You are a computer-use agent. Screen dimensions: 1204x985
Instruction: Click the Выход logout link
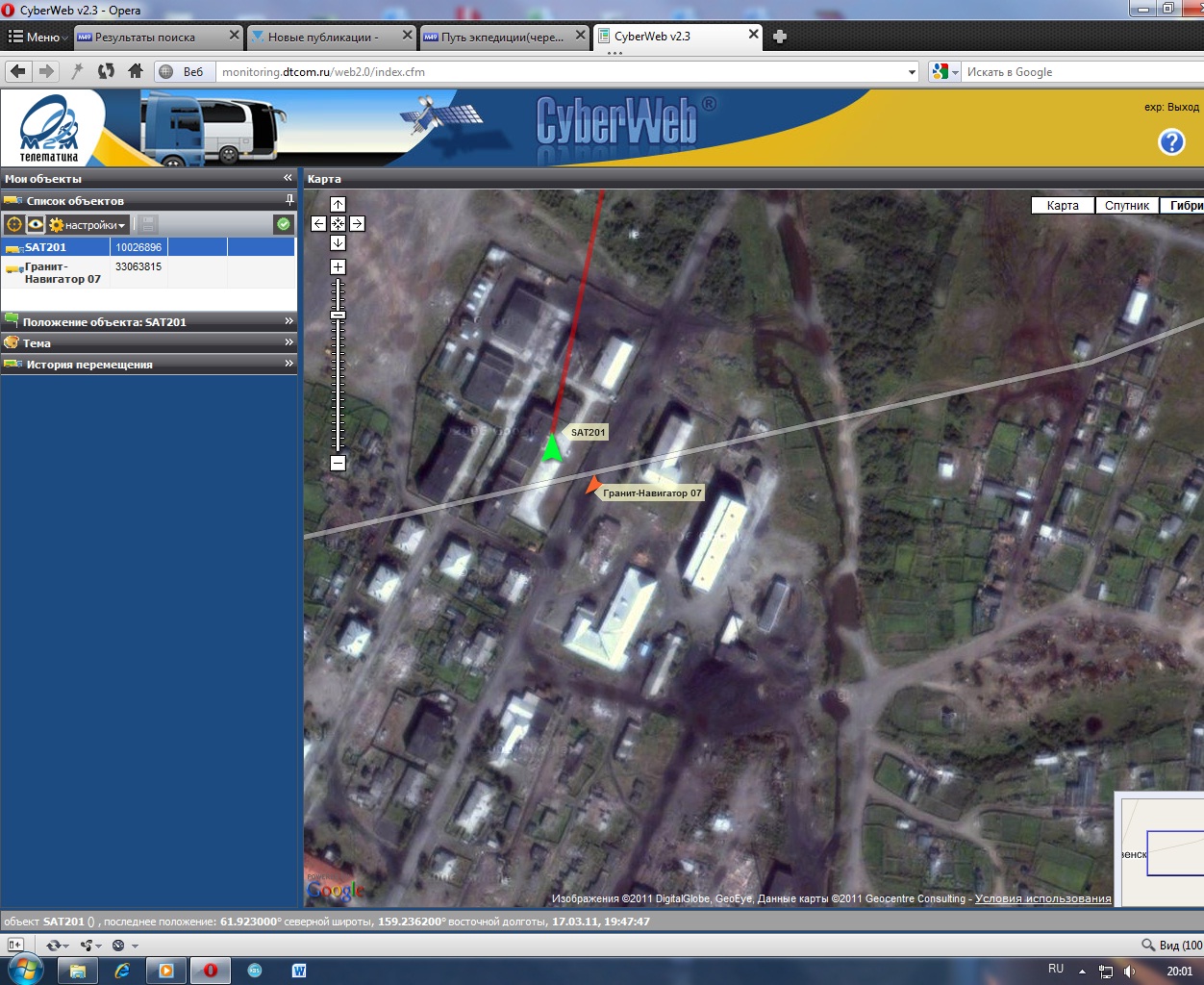point(1183,107)
